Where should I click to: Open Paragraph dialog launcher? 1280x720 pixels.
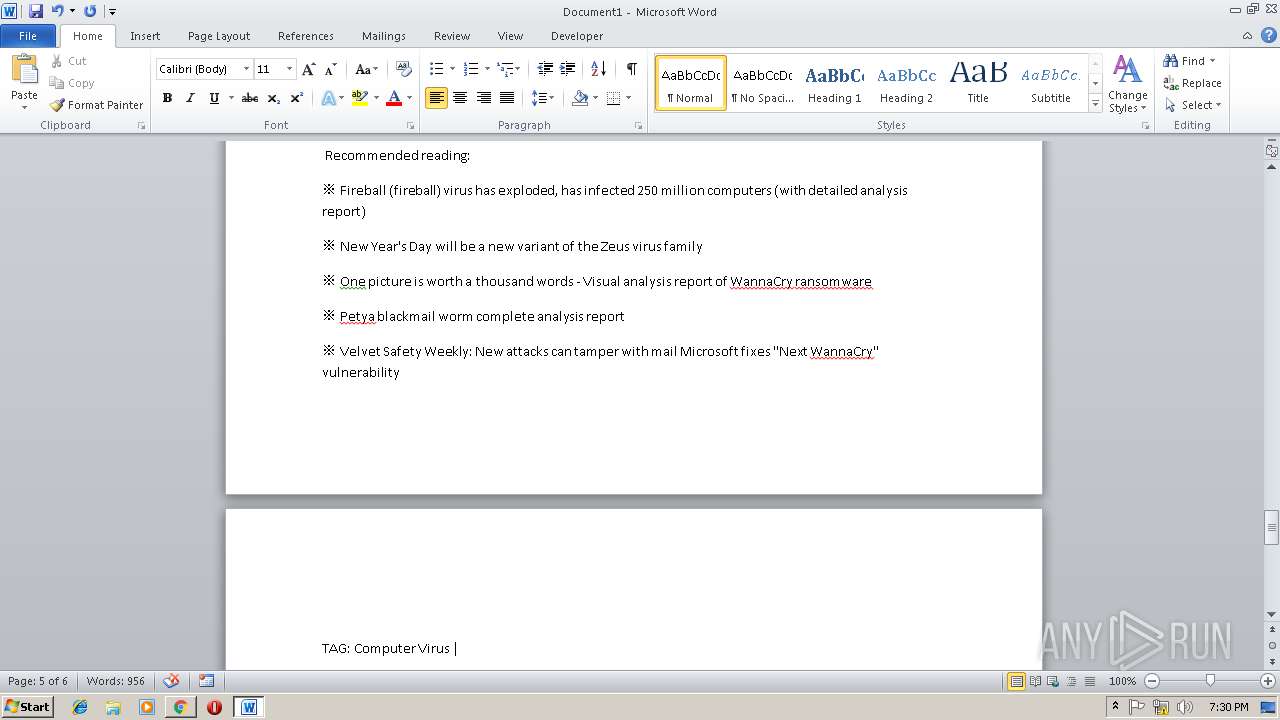point(638,126)
